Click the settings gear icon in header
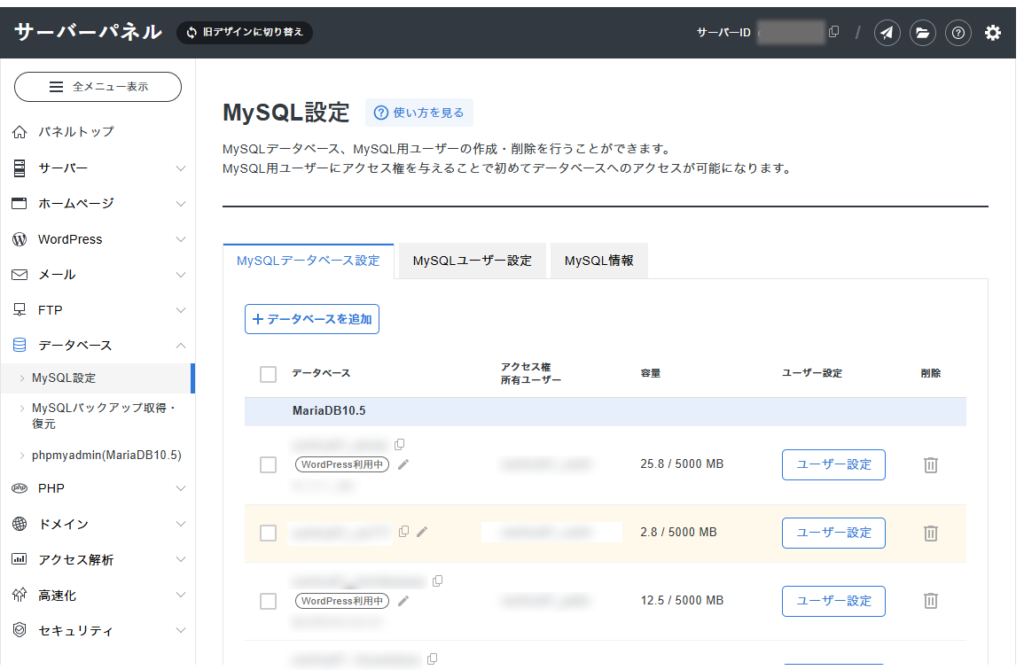Screen dimensions: 1024x670 tap(992, 33)
